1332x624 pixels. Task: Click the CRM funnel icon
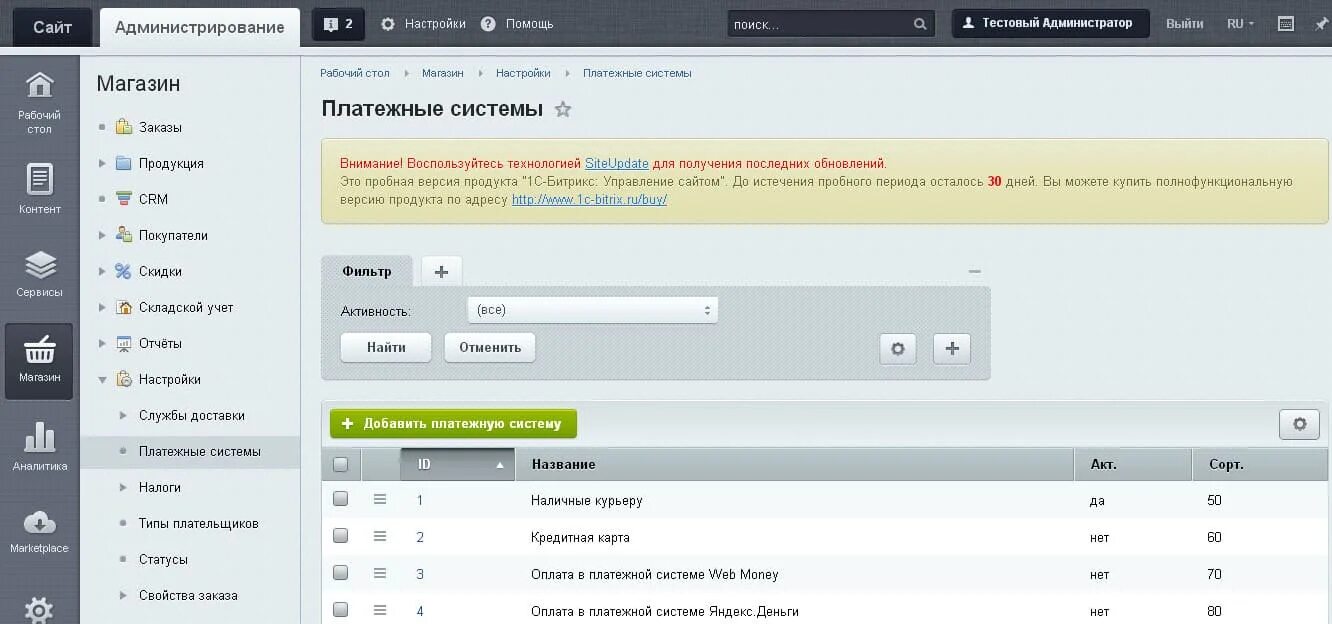tap(124, 199)
